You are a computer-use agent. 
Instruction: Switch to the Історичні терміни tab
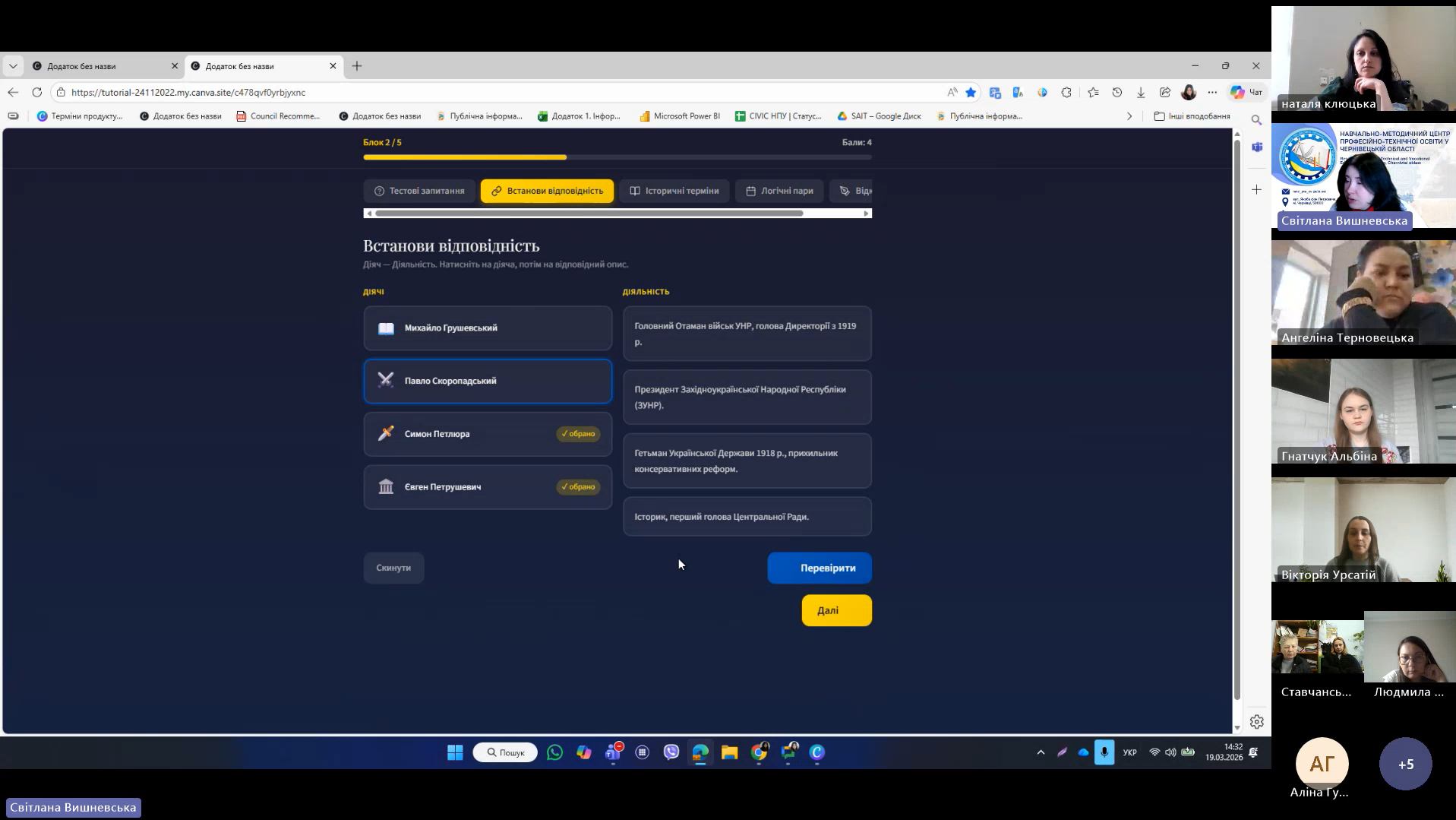[x=674, y=191]
